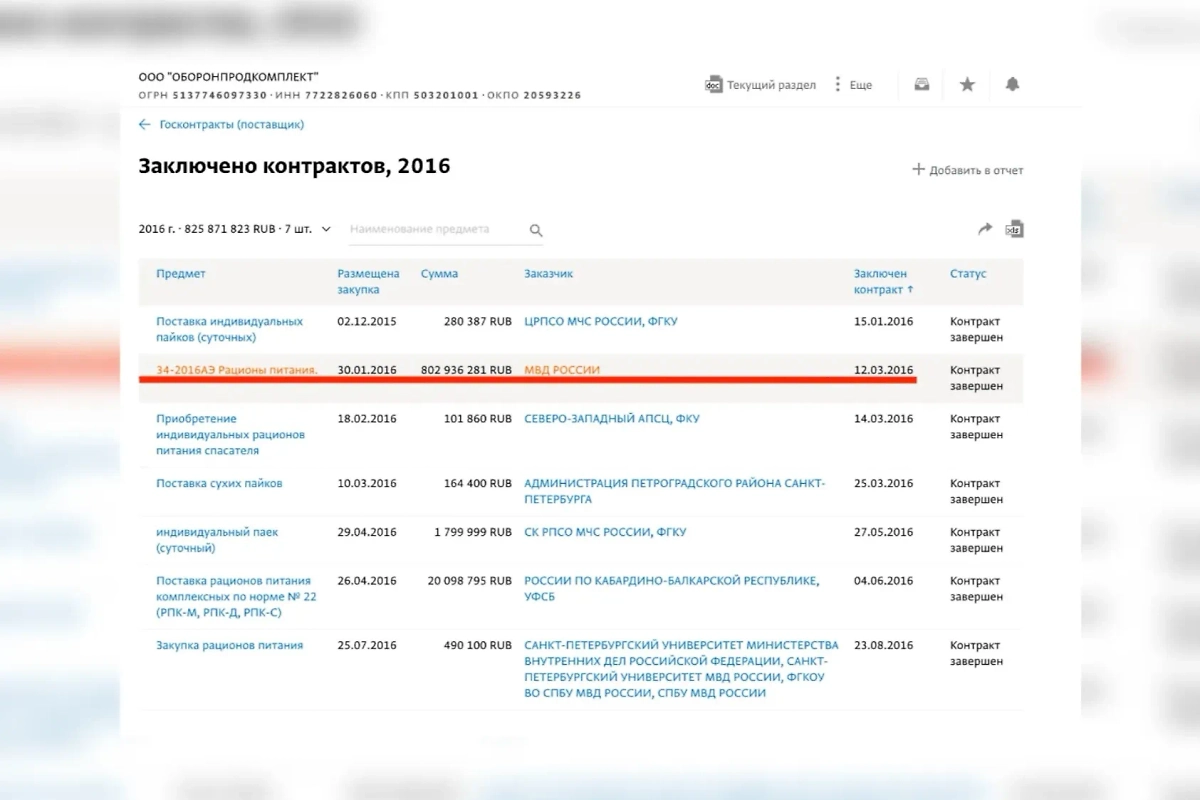
Task: Open notifications via the bell icon
Action: coord(1012,84)
